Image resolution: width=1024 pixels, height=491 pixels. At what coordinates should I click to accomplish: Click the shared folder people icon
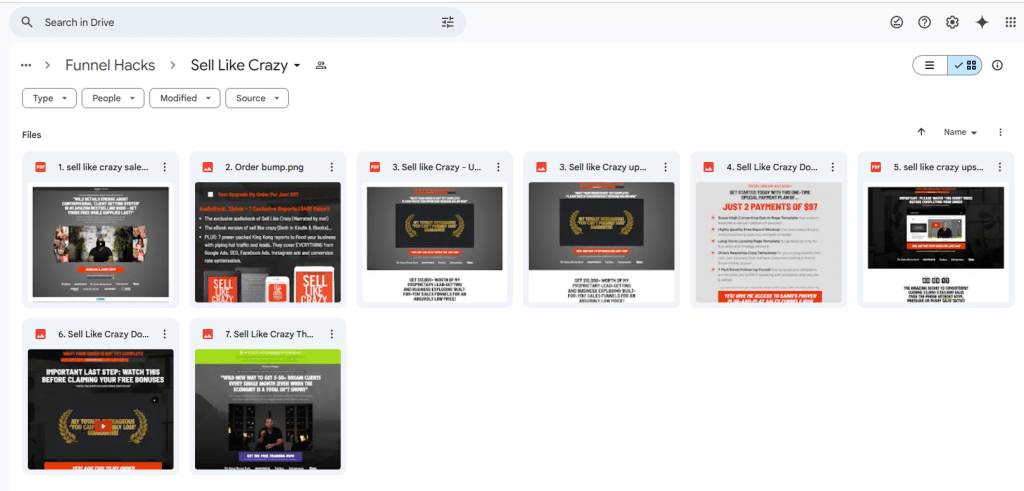point(321,65)
